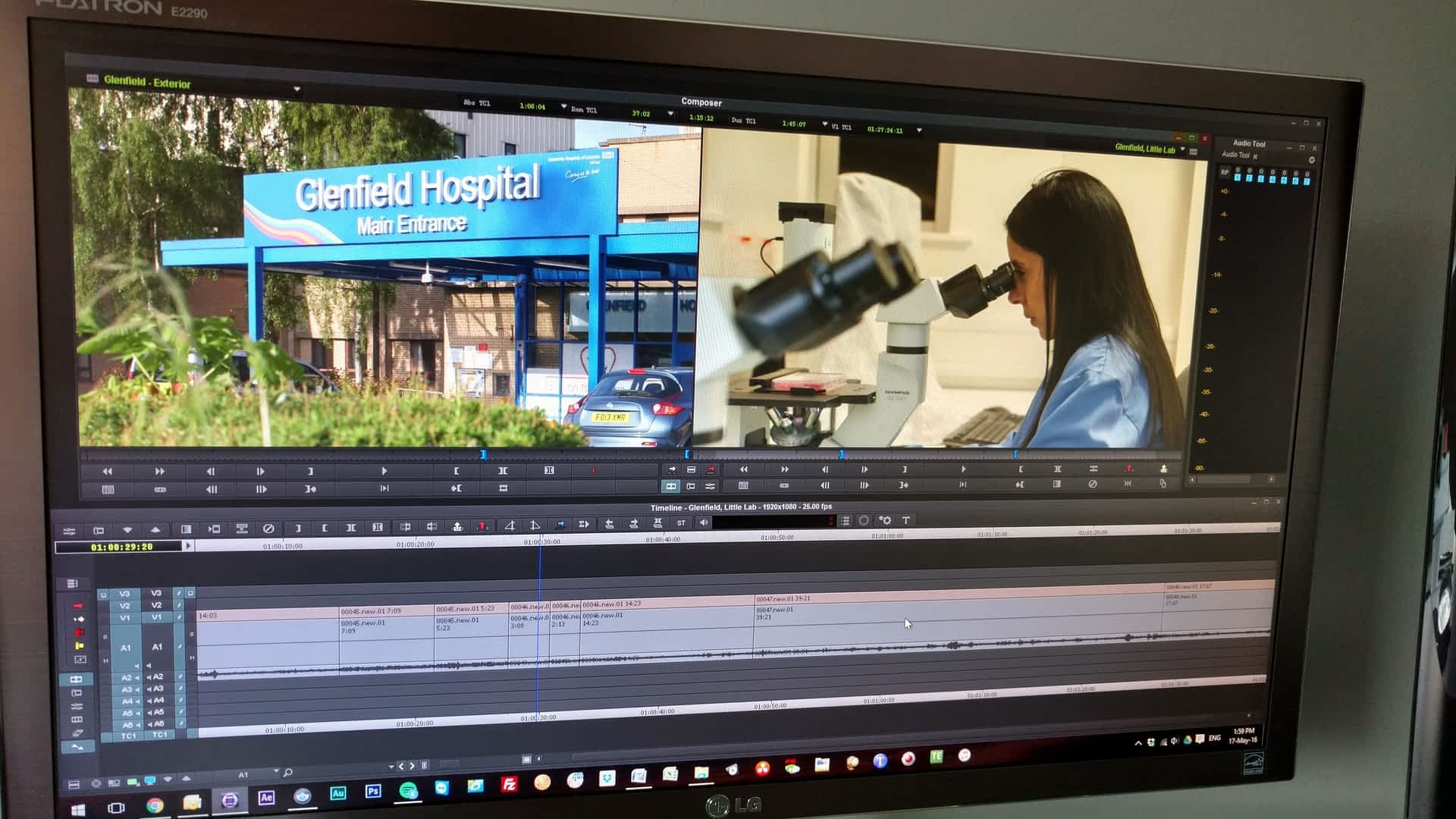Click the speaker audio icon in timeline toolbar

[x=704, y=522]
